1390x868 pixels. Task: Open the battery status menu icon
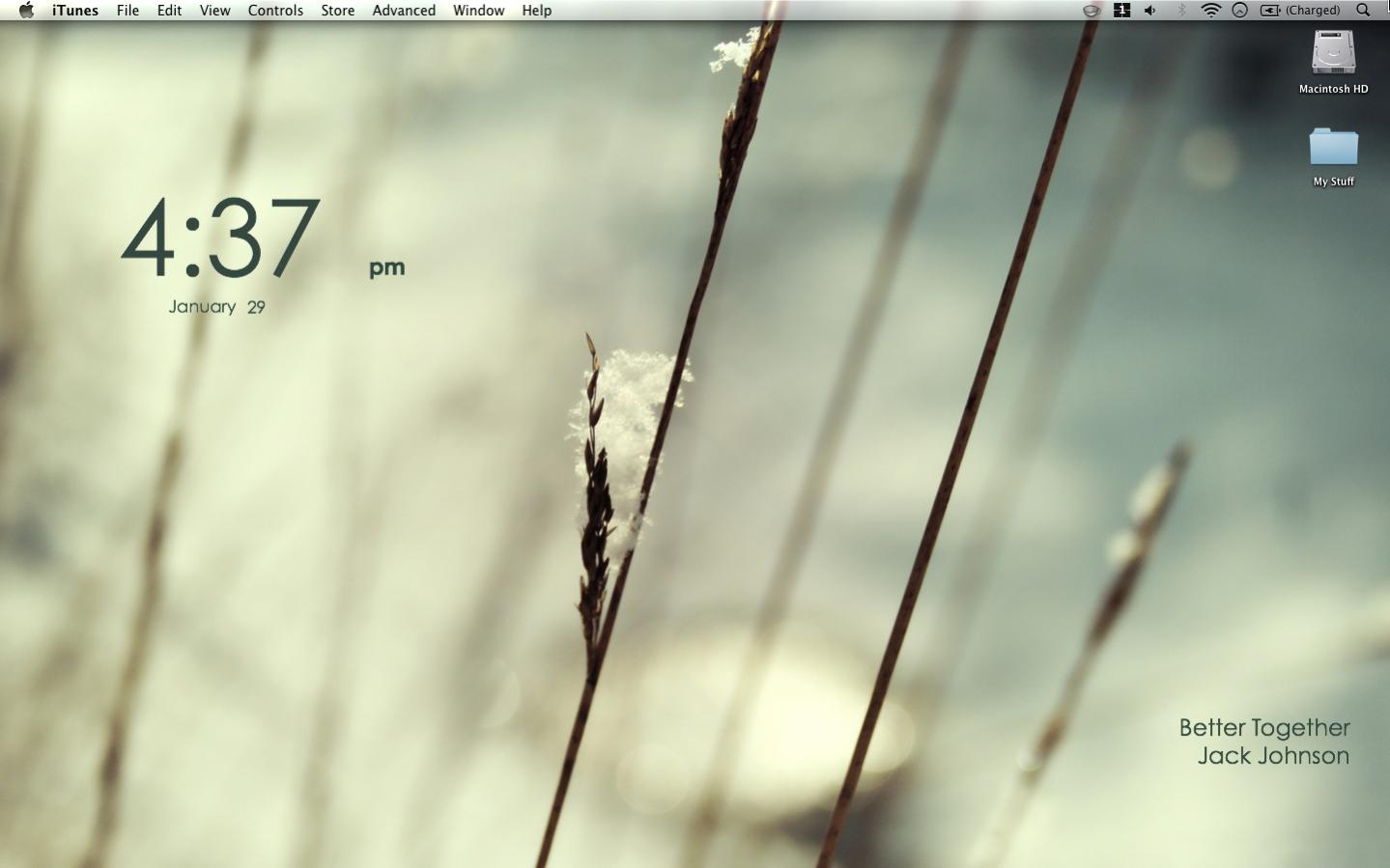click(x=1270, y=11)
